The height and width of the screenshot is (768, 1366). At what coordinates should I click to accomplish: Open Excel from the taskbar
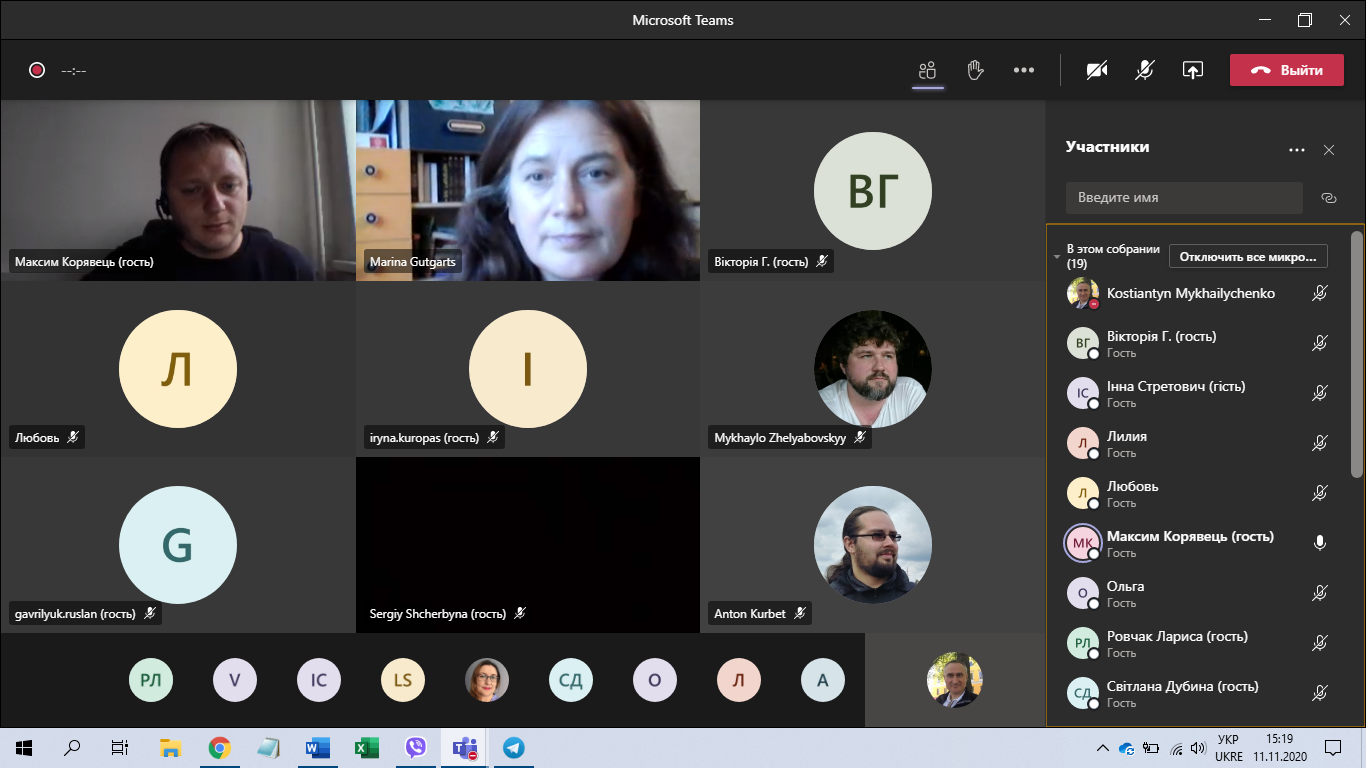click(367, 747)
